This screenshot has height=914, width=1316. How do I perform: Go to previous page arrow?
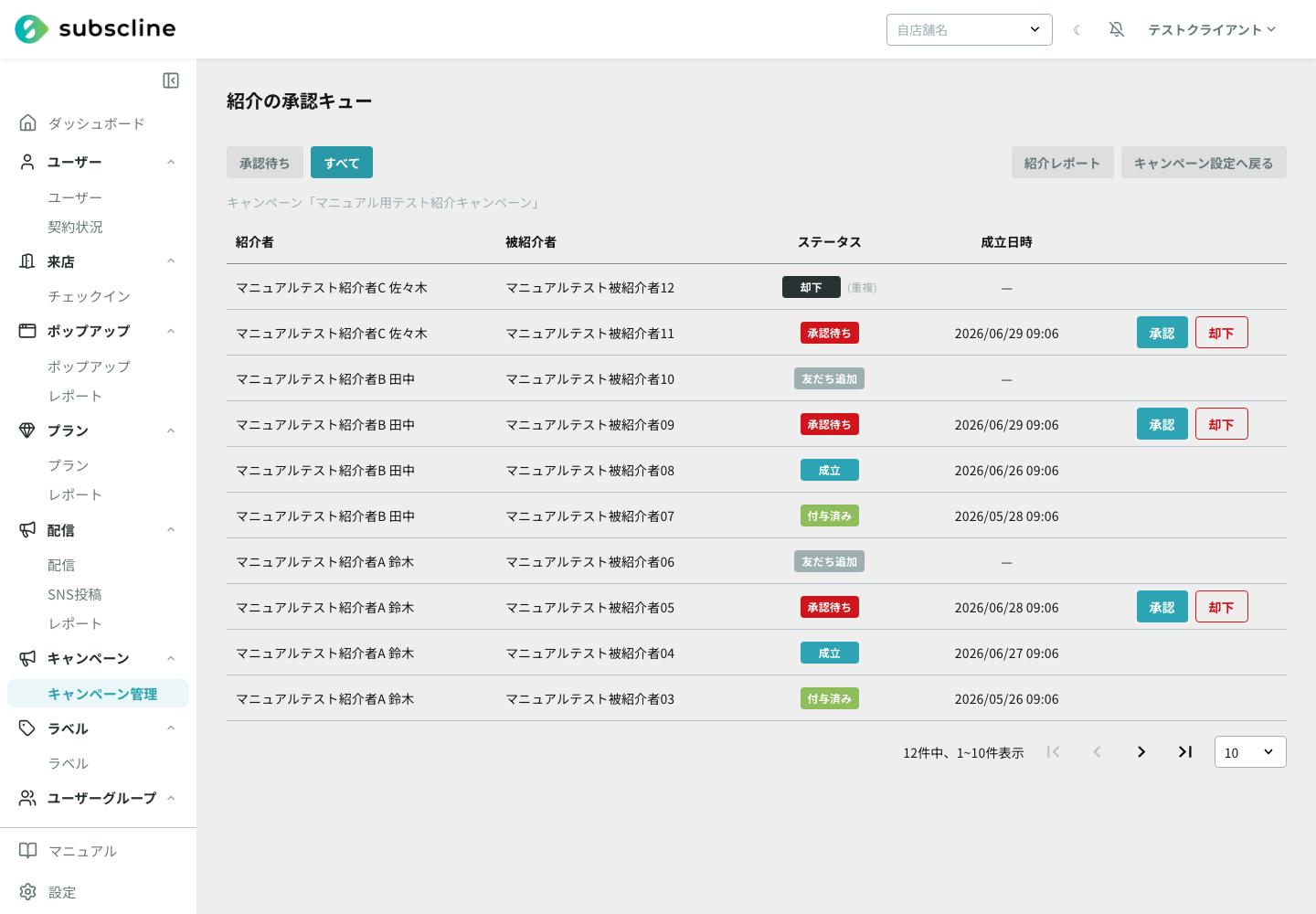point(1098,751)
